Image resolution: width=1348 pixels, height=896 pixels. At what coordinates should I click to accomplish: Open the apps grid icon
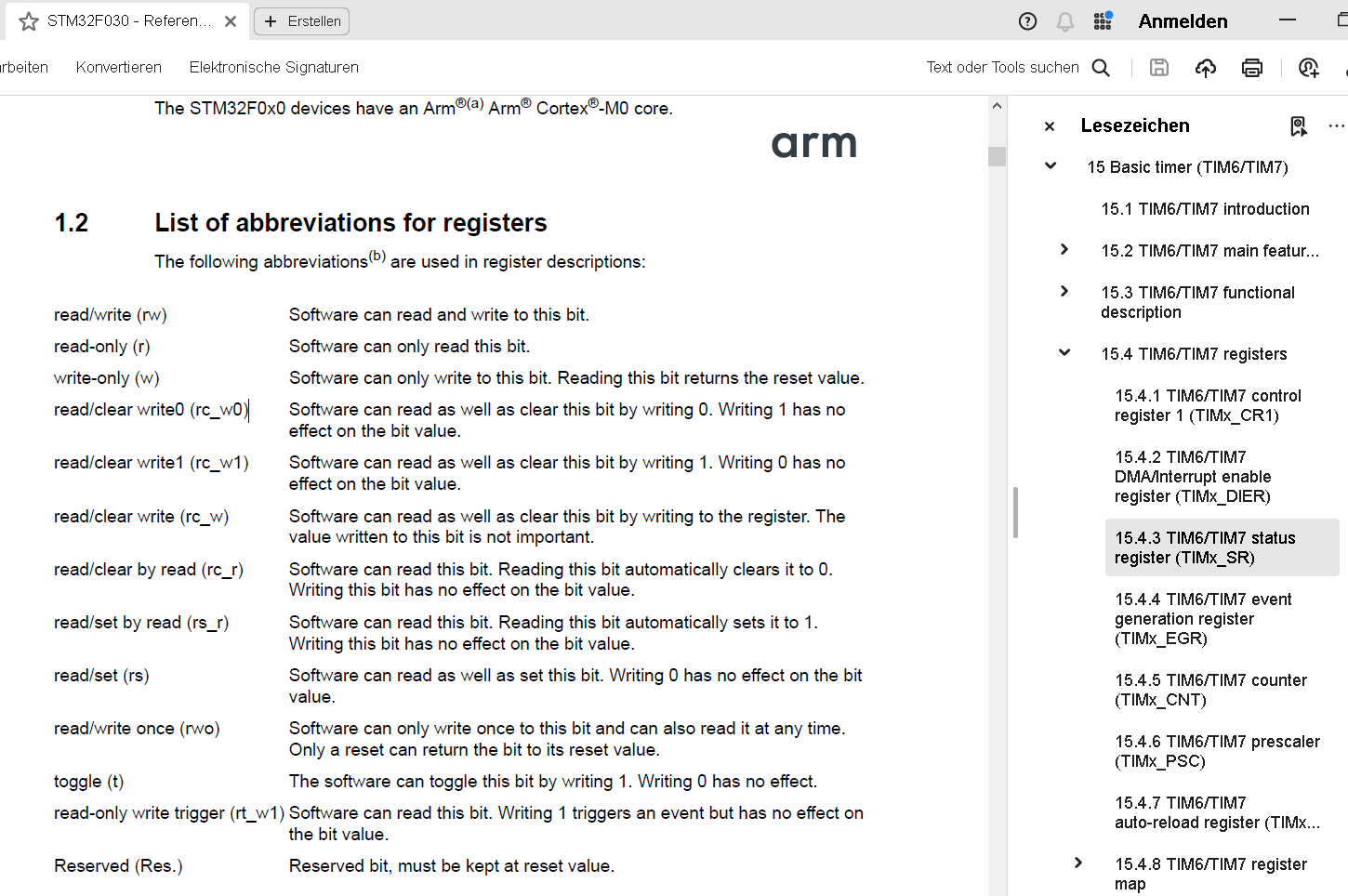coord(1103,20)
